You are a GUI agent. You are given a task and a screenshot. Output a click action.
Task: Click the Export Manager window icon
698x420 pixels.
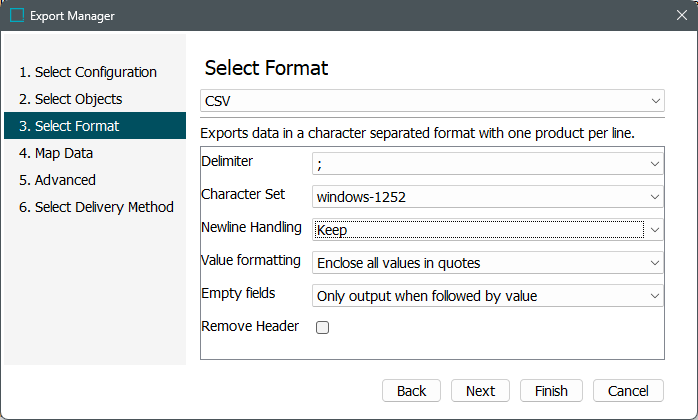tap(17, 16)
